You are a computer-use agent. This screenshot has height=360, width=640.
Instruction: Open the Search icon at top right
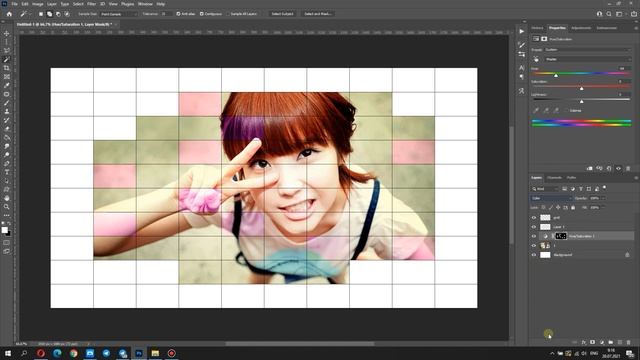[609, 14]
